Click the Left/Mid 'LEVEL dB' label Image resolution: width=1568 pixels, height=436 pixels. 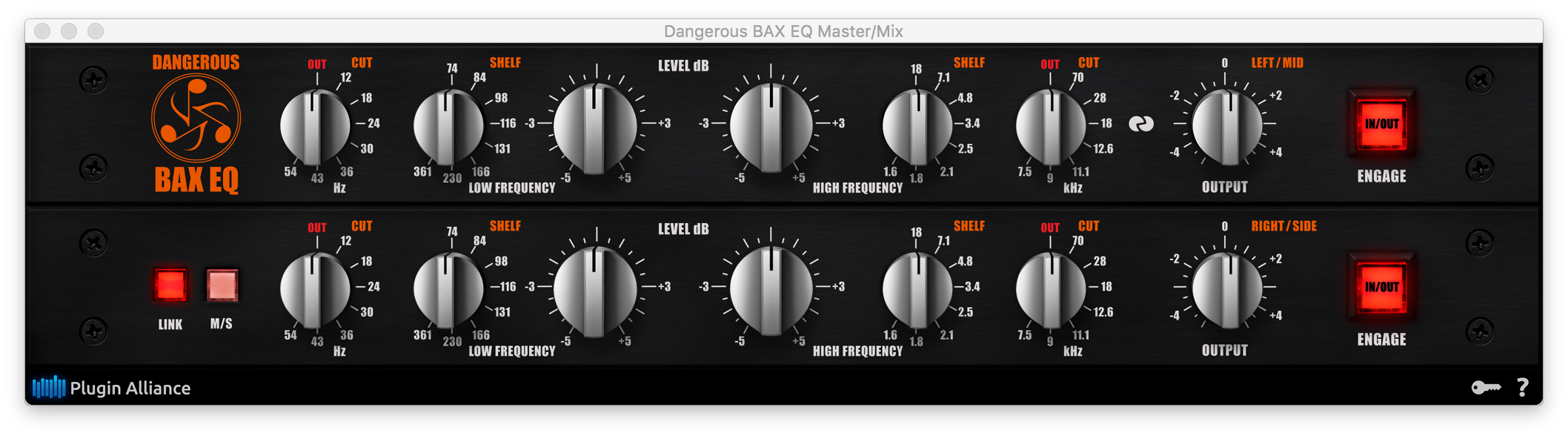pos(683,66)
